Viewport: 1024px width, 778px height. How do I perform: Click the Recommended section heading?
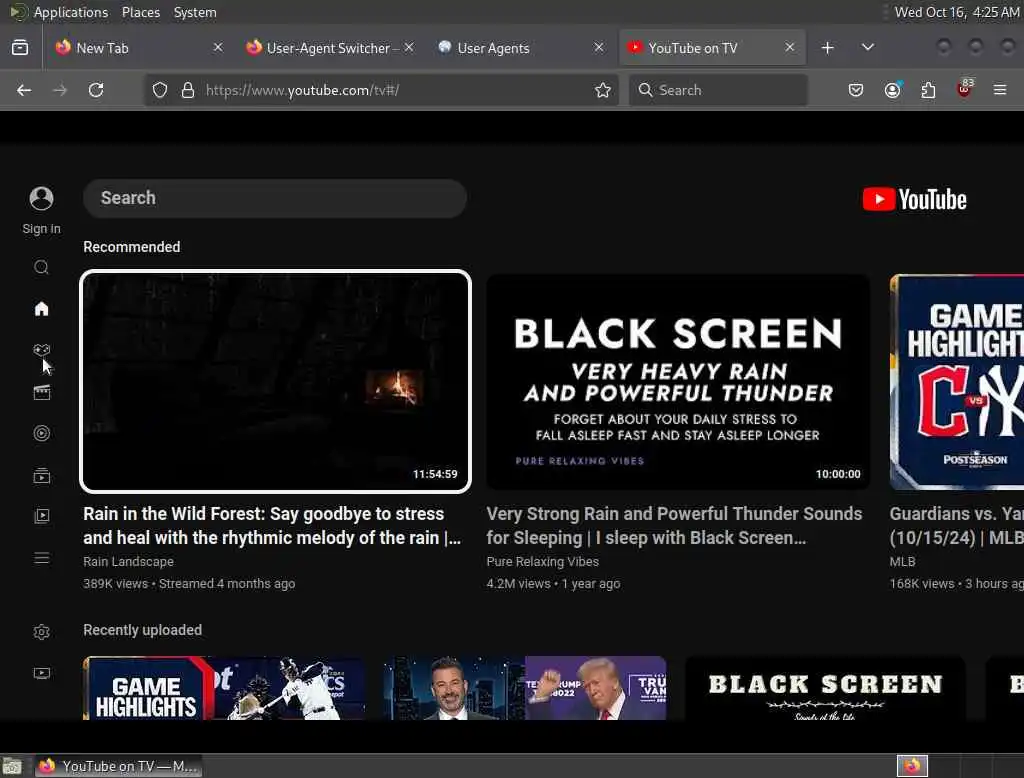click(131, 247)
